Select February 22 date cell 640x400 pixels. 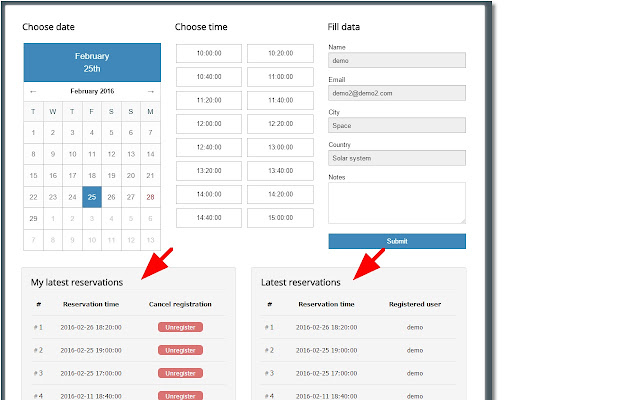[x=33, y=197]
